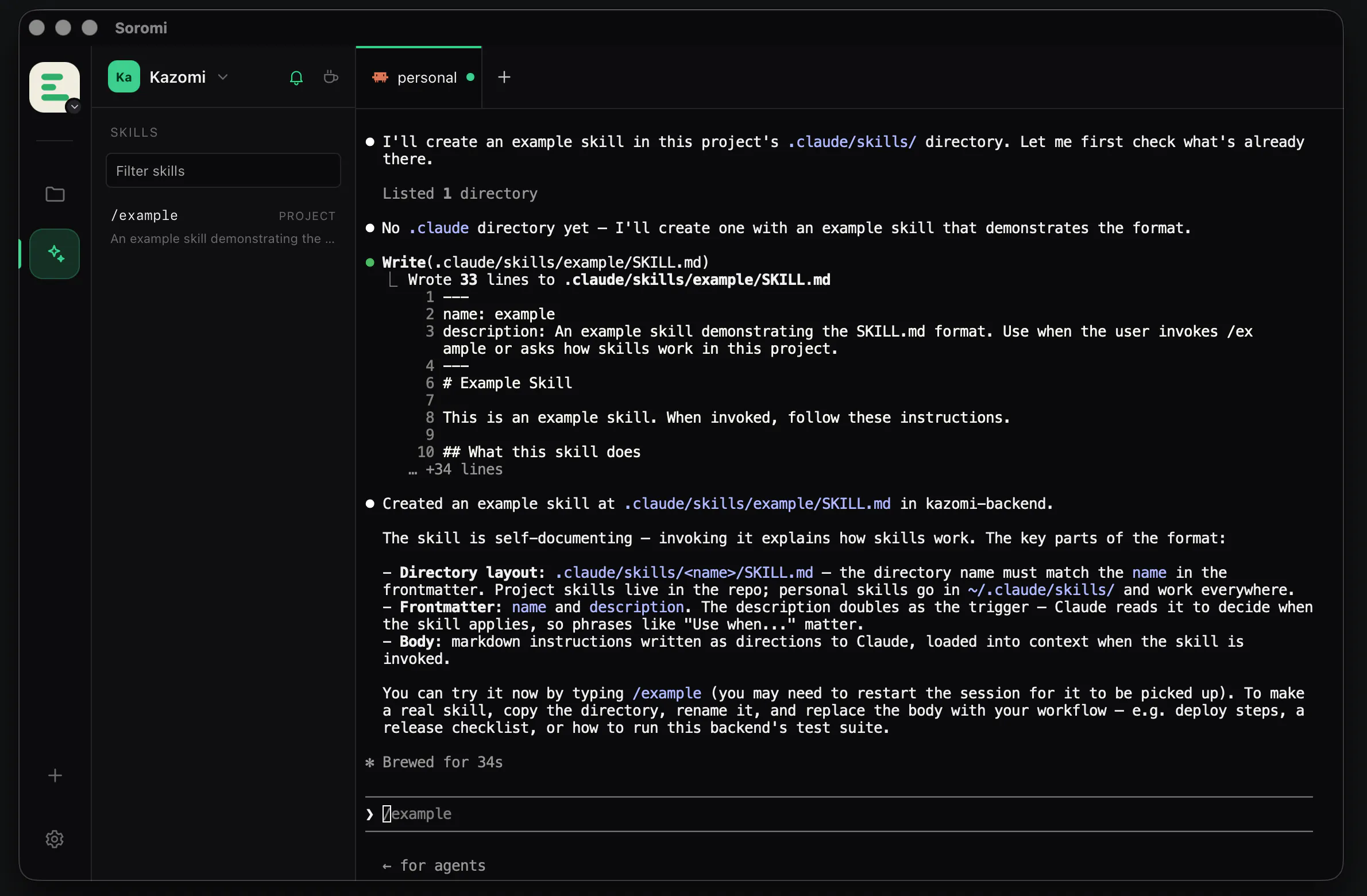
Task: Click the orange robot icon on personal tab
Action: click(380, 77)
